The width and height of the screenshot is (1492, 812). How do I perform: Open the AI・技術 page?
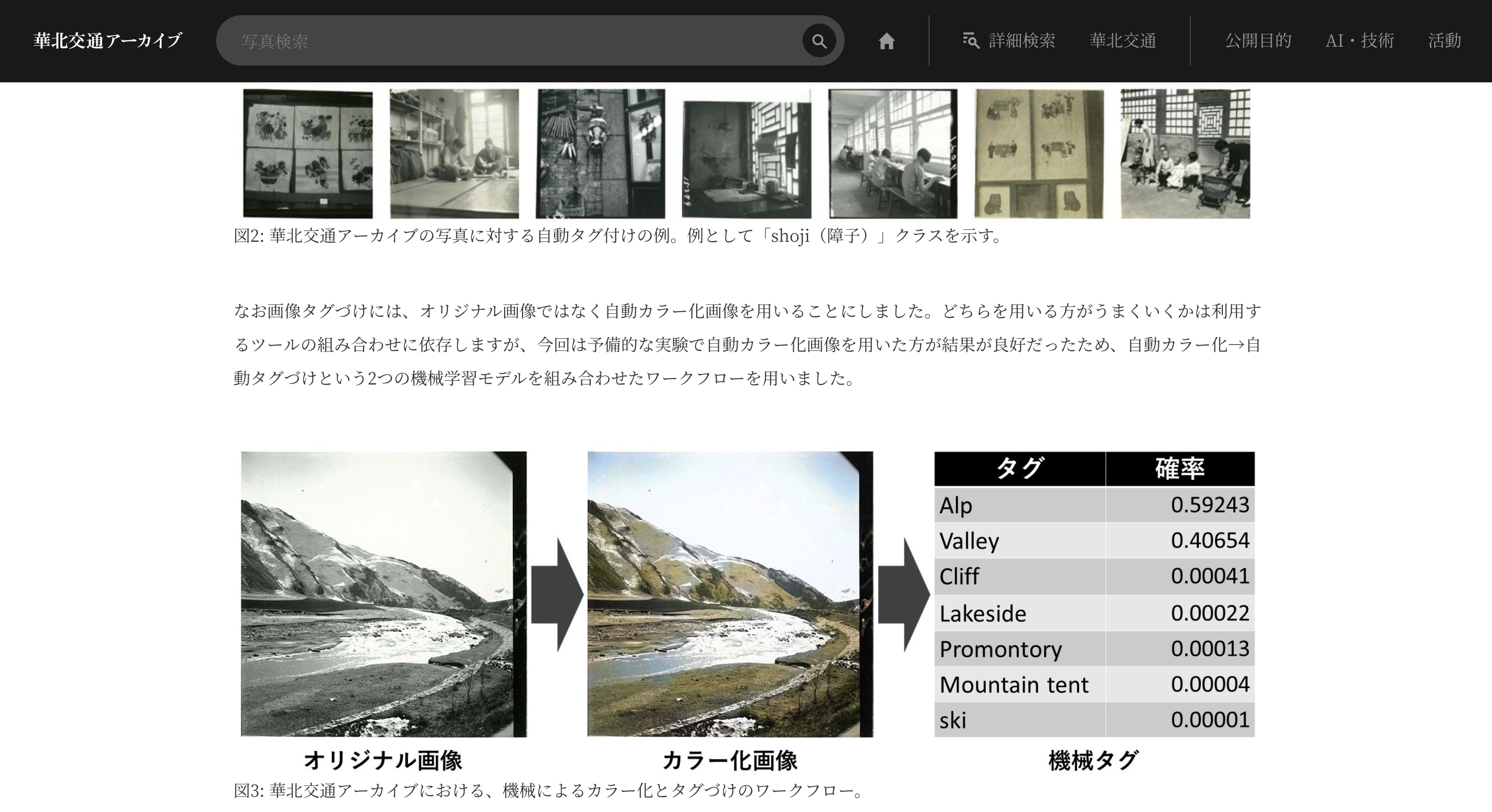(1359, 40)
